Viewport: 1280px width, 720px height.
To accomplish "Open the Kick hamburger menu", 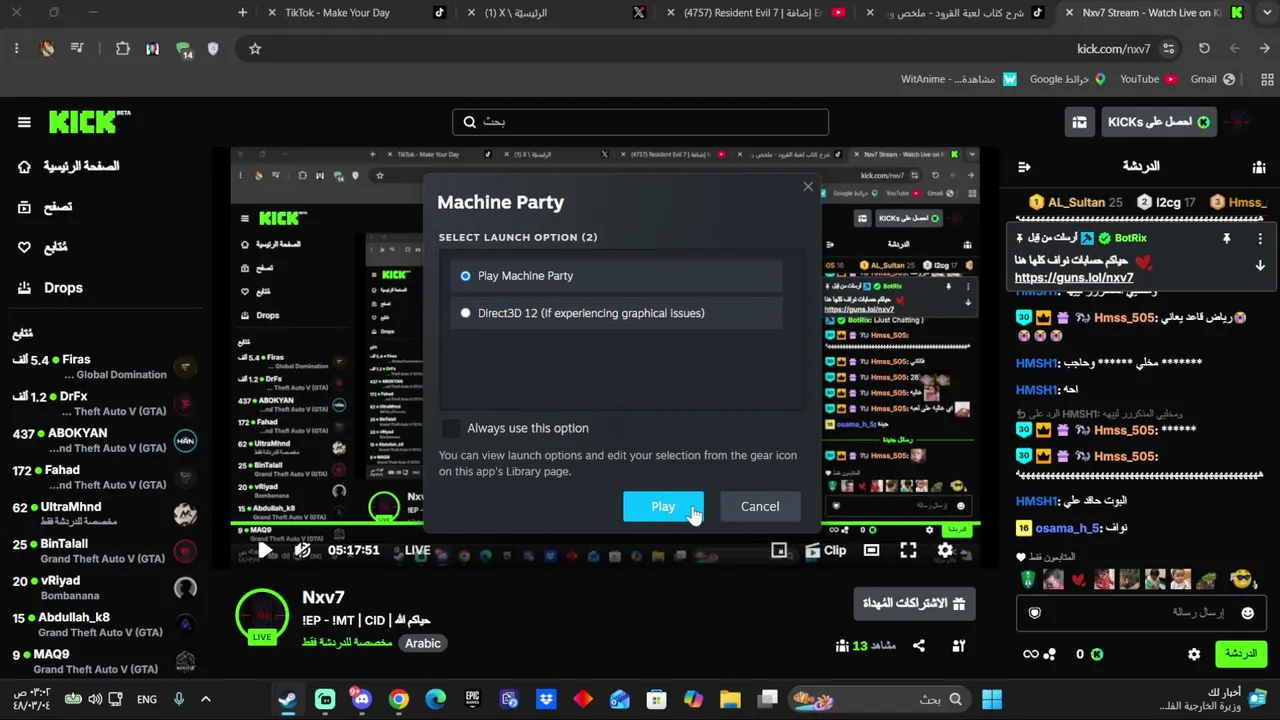I will (x=24, y=122).
